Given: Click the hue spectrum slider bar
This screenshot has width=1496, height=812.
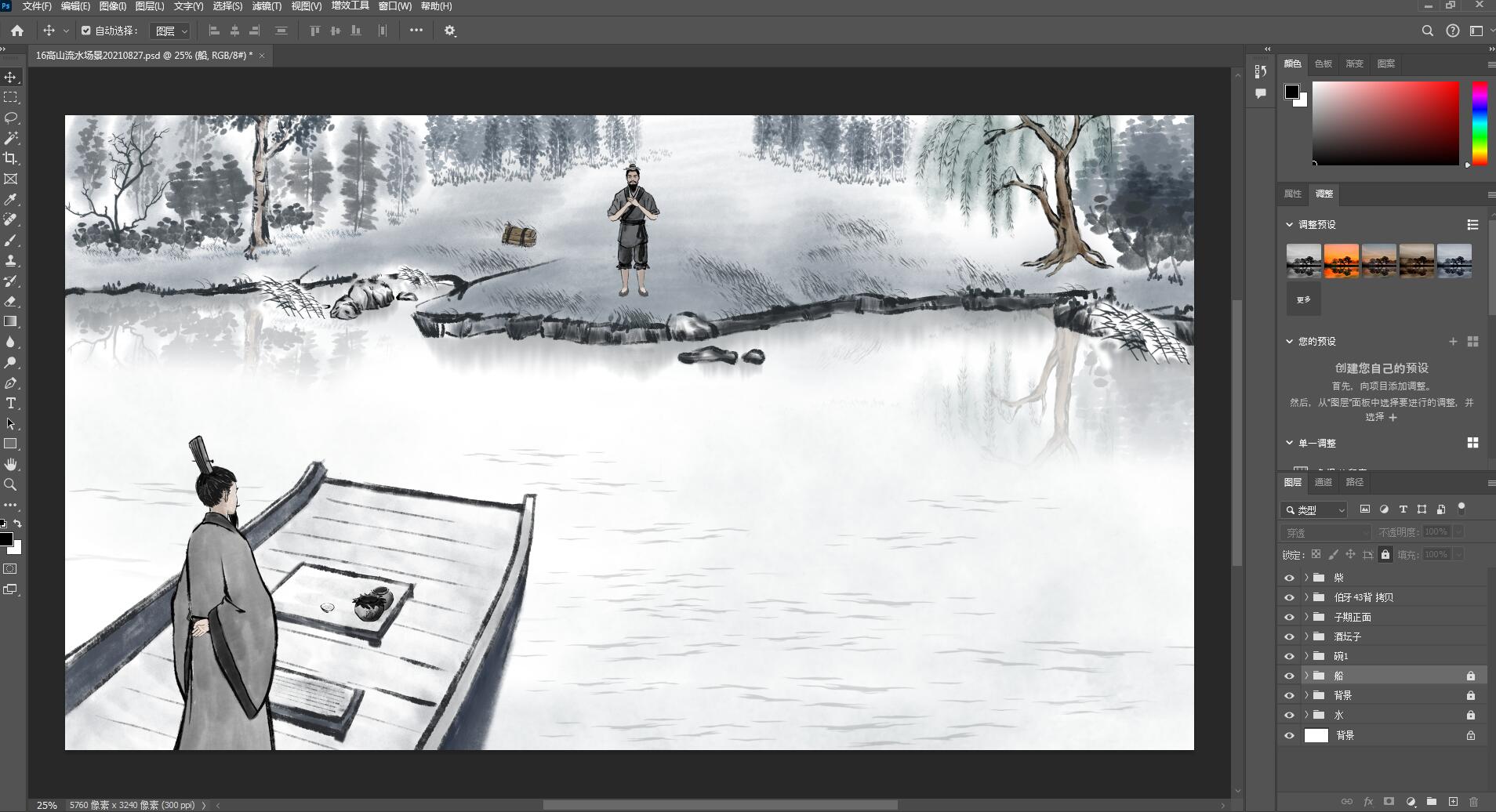Looking at the screenshot, I should pyautogui.click(x=1480, y=123).
